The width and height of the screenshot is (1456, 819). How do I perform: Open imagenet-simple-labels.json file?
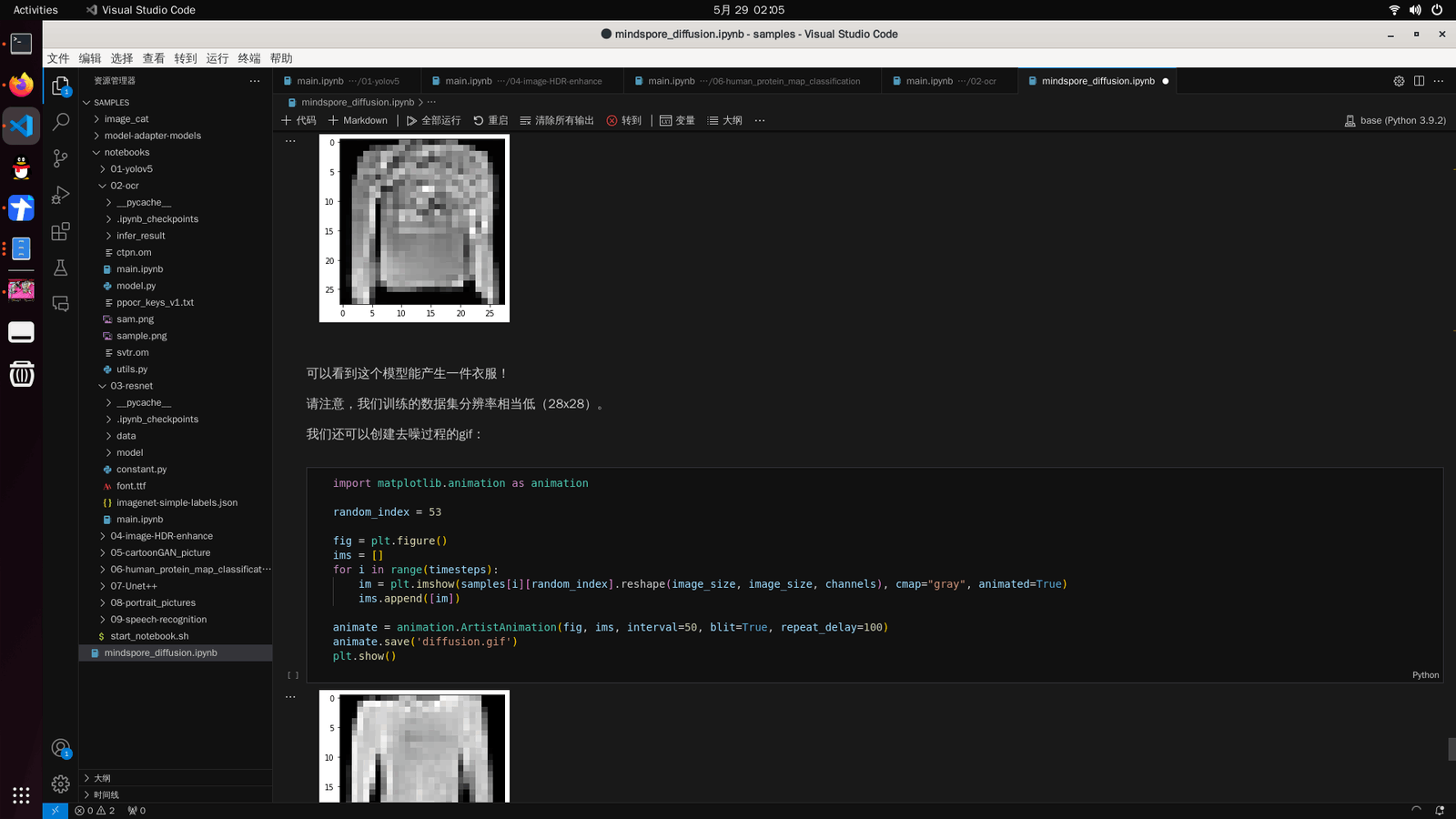point(177,502)
